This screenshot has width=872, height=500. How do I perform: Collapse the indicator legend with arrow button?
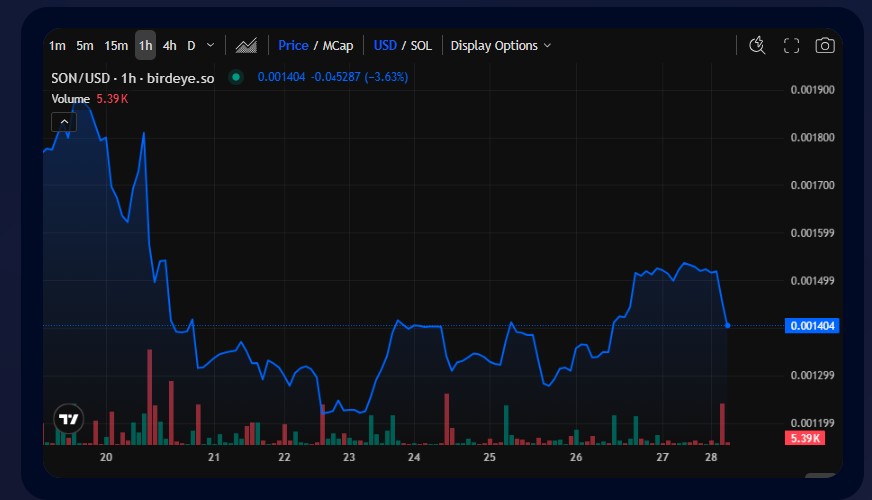pos(64,122)
